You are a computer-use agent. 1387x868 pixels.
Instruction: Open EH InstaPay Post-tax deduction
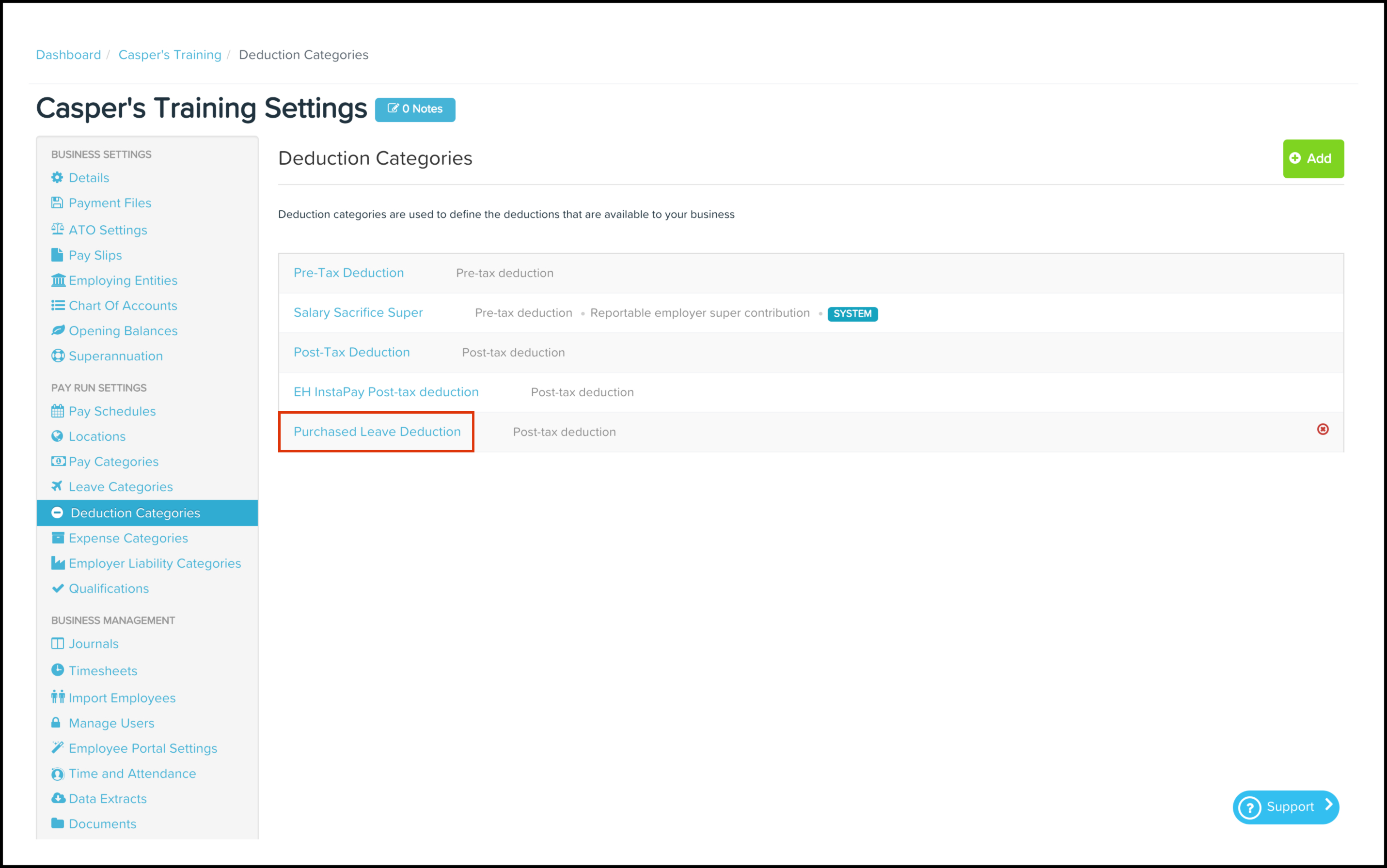click(x=385, y=392)
